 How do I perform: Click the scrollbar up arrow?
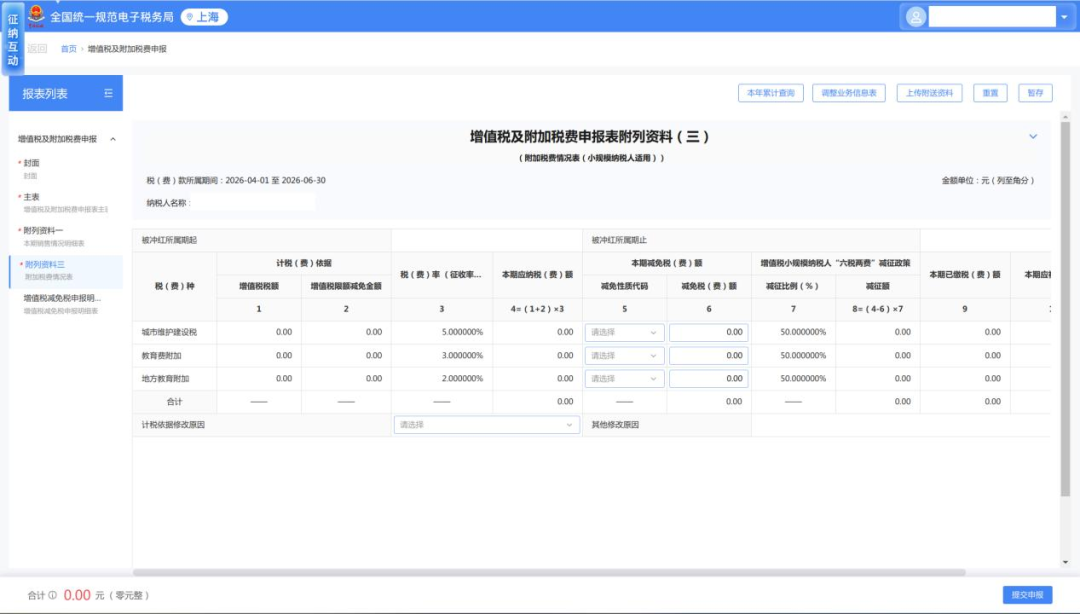click(x=1065, y=116)
